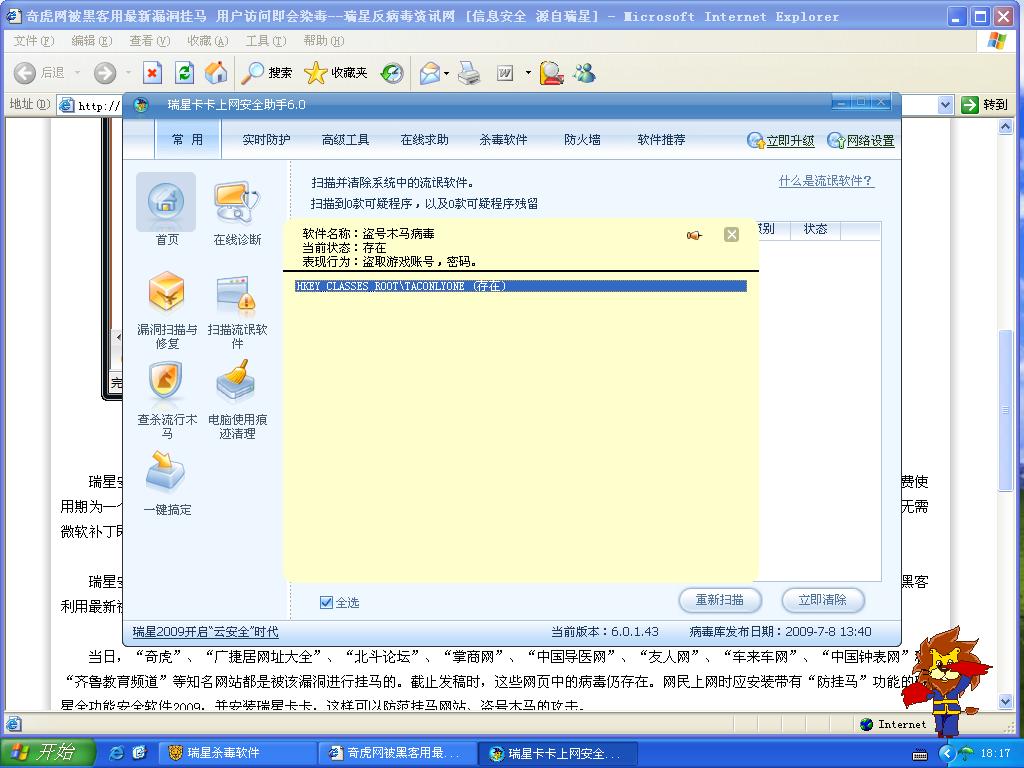Viewport: 1024px width, 768px height.
Task: Refresh the page in IE toolbar
Action: pos(184,72)
